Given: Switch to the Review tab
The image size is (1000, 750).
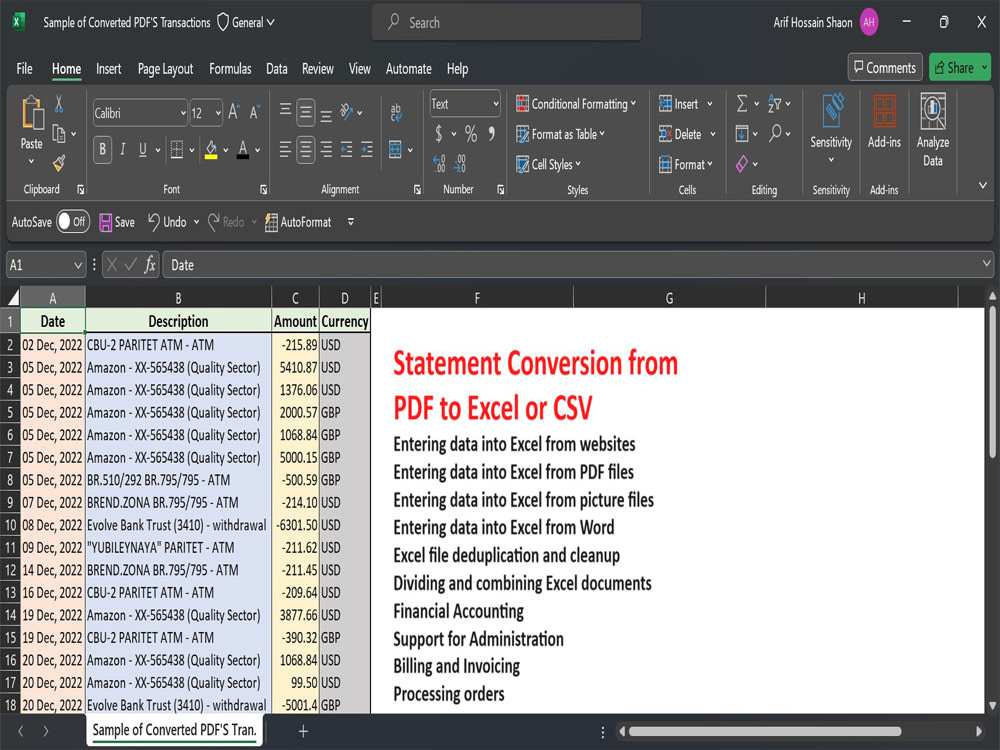Looking at the screenshot, I should [x=318, y=68].
